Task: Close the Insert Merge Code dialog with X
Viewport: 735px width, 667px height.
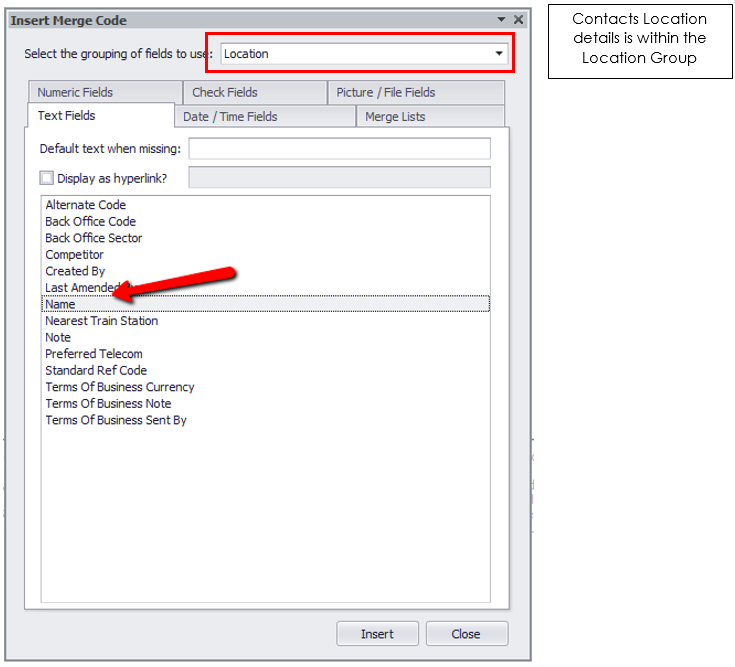Action: click(x=518, y=20)
